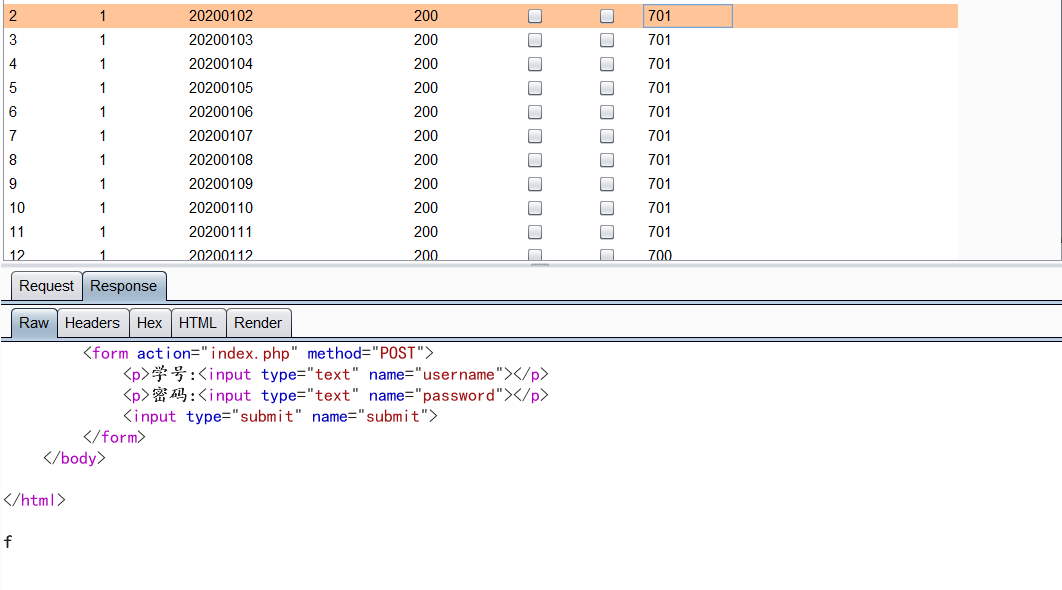Screen dimensions: 1062x590
Task: Click "index.php" in the form action
Action: pos(250,354)
